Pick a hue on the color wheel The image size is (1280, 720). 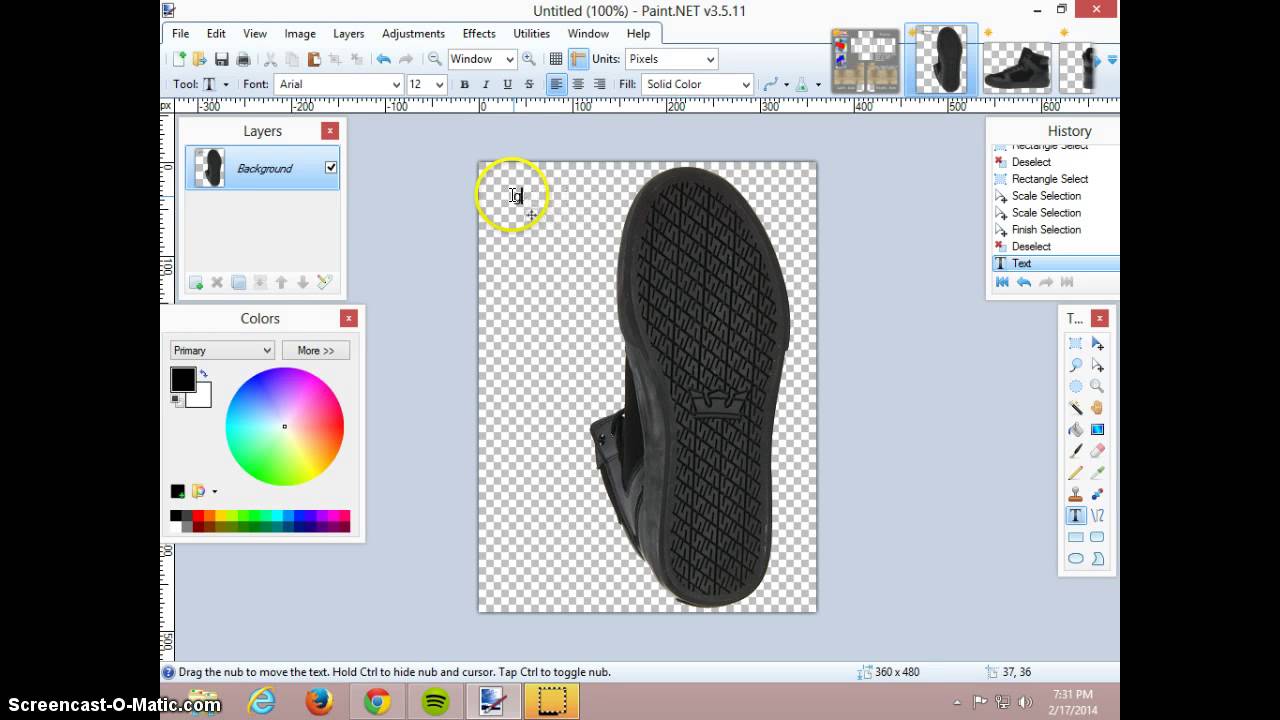click(285, 427)
